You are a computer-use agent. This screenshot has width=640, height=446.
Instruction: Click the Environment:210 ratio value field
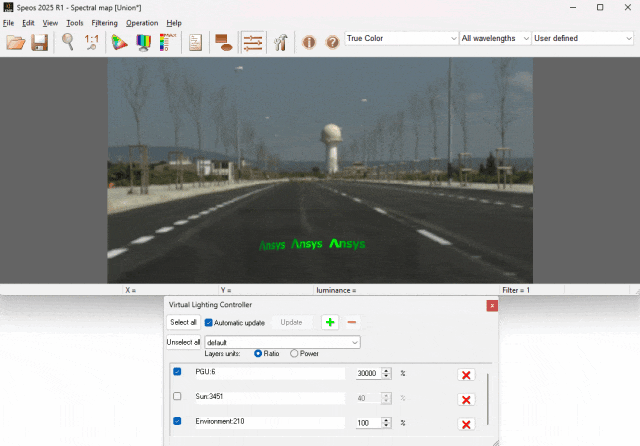367,422
